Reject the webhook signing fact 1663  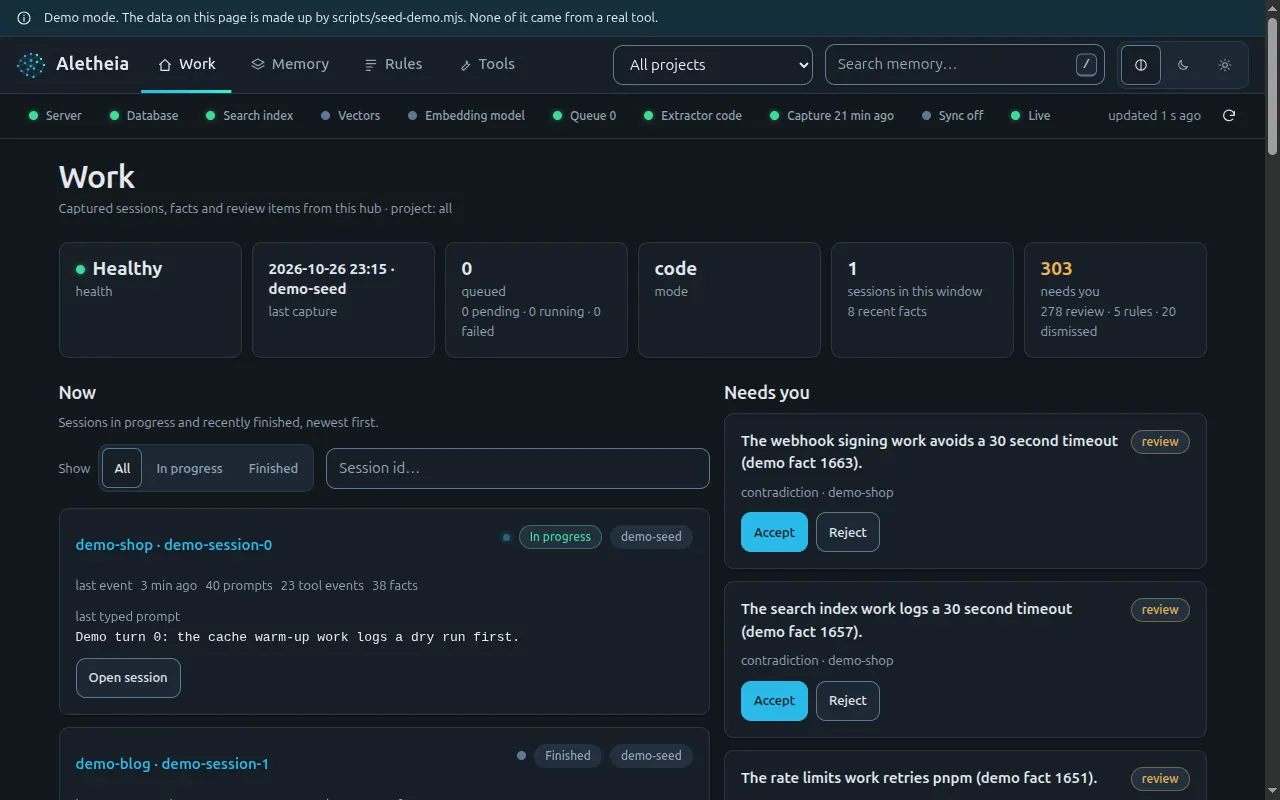pos(848,532)
